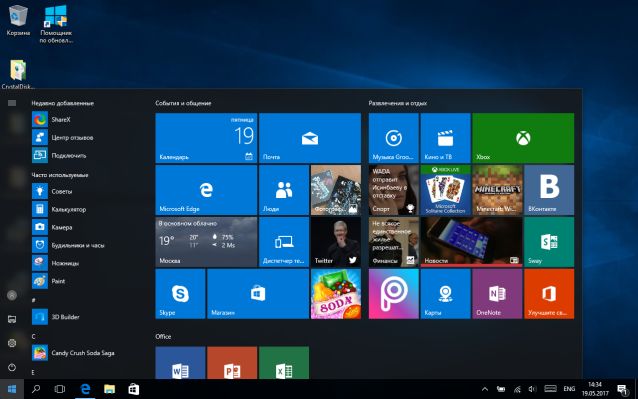Show hidden tray icons chevron
Image resolution: width=638 pixels, height=399 pixels.
point(485,389)
